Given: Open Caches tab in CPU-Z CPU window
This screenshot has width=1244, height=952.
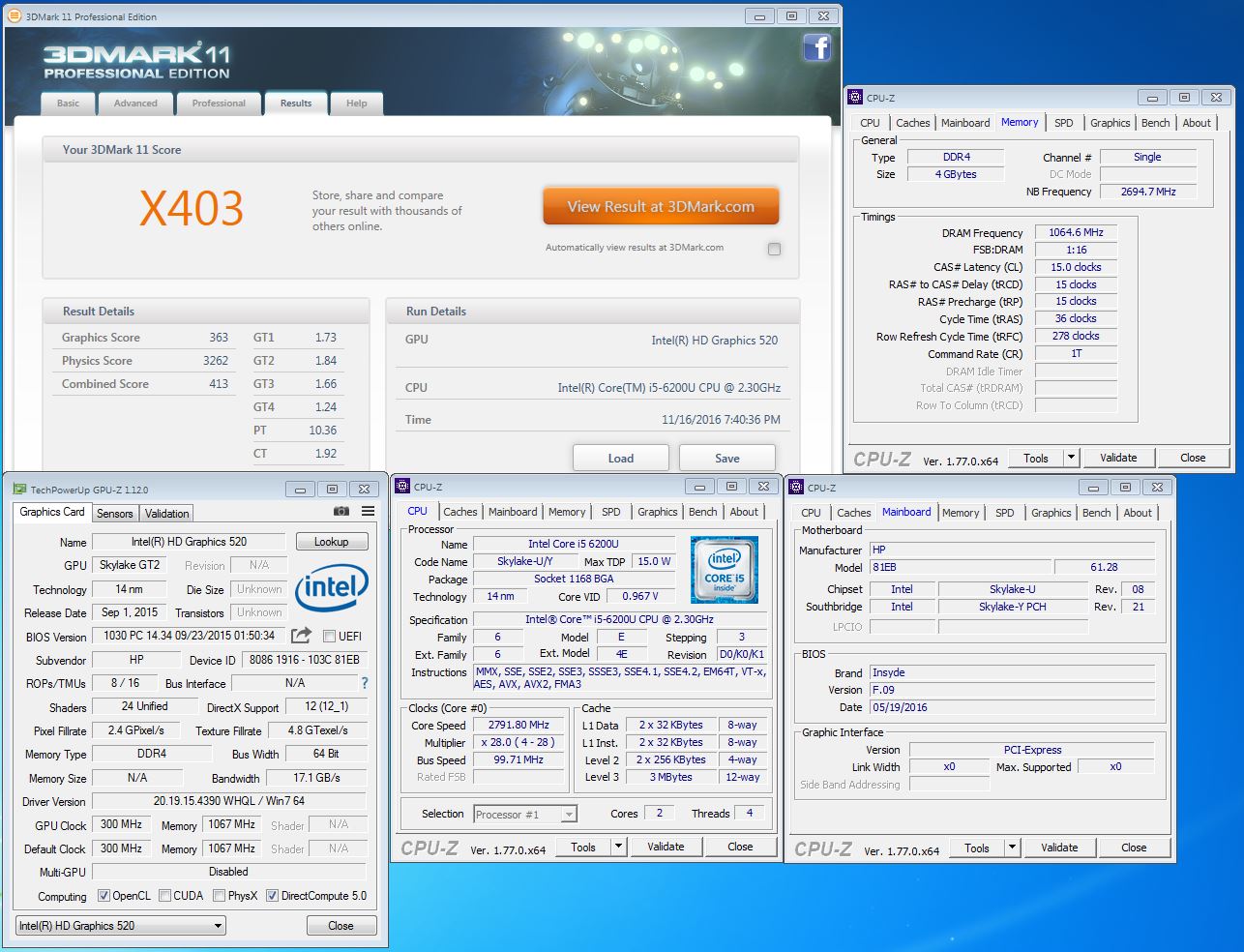Looking at the screenshot, I should [x=460, y=512].
